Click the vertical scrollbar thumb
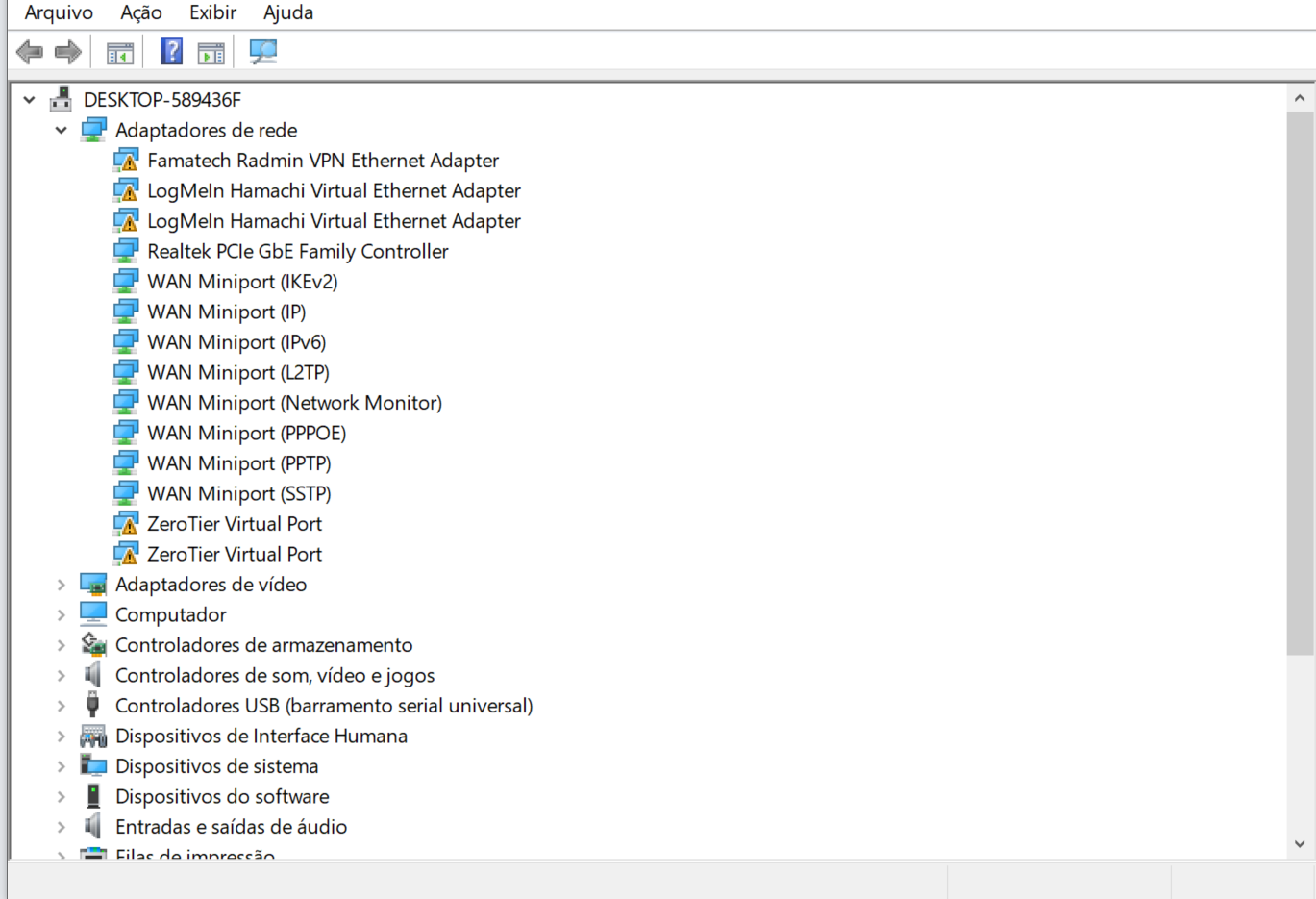 pos(1300,384)
